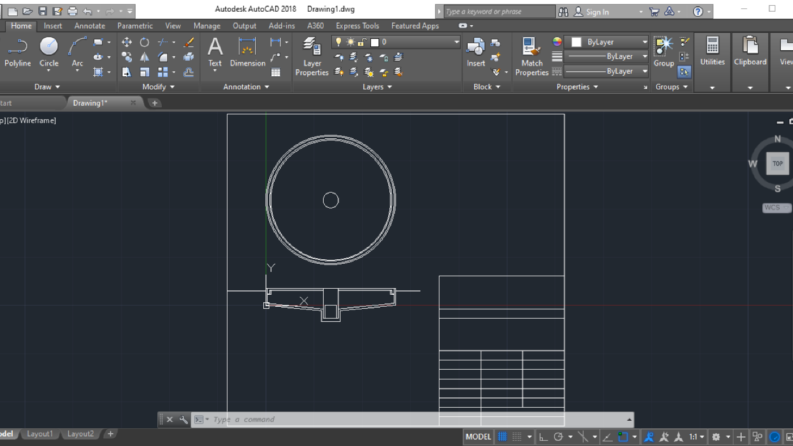Click the MODEL space button

(478, 437)
